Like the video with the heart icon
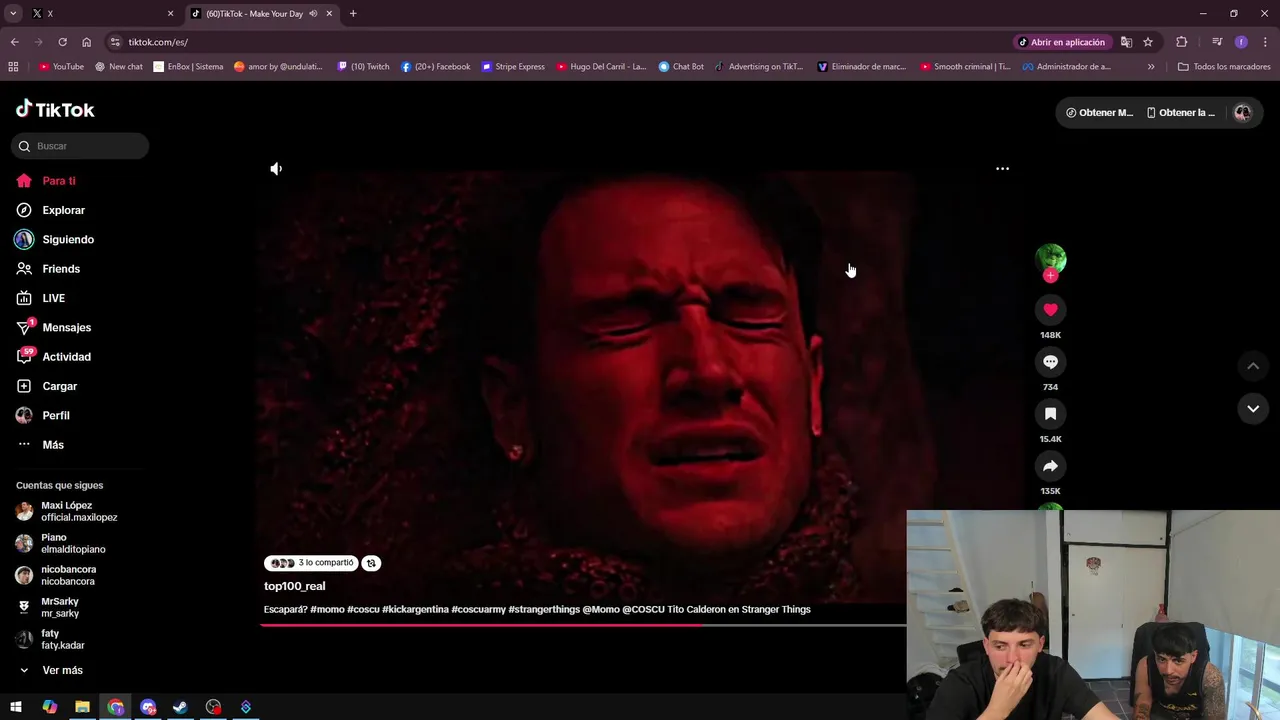Screen dimensions: 1280x720 1050,310
